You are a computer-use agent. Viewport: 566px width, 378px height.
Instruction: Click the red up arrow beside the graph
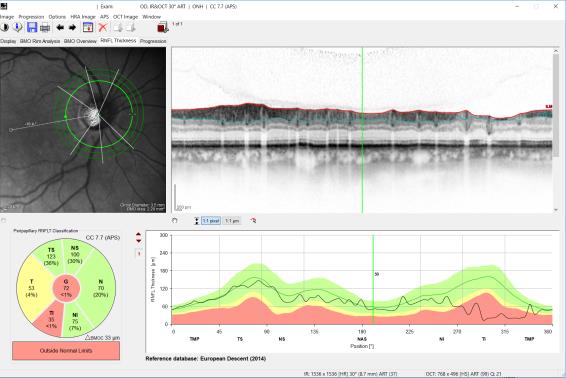[x=139, y=235]
